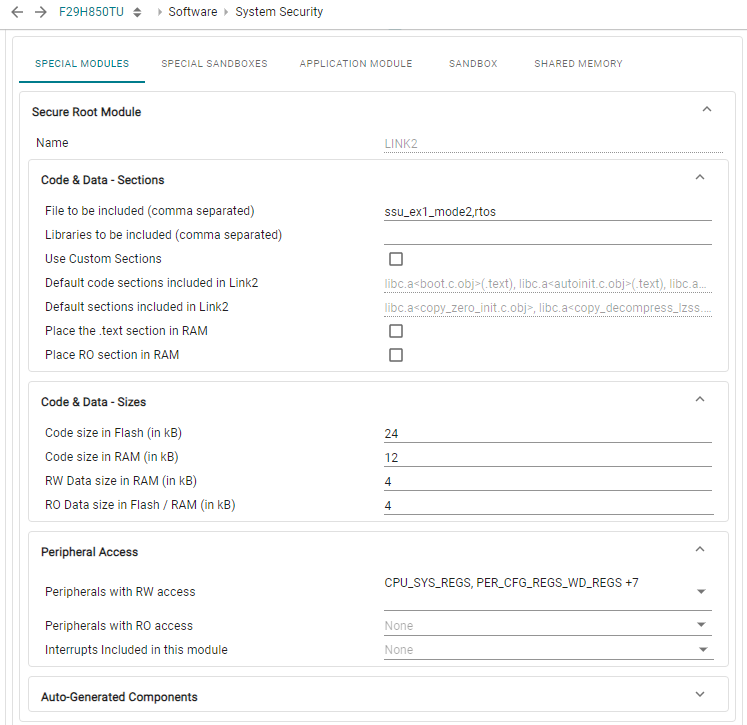Enable the Use Custom Sections checkbox
Screen dimensions: 747x725
[x=396, y=259]
